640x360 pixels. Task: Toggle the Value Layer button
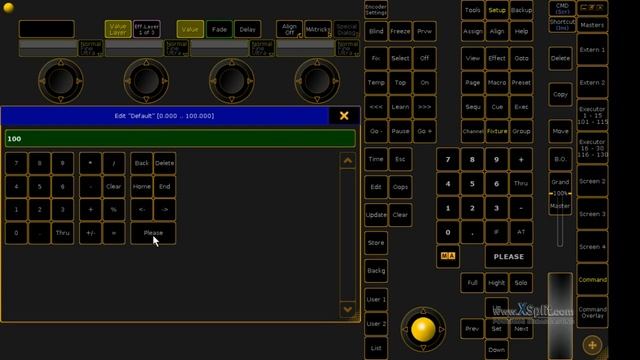coord(118,29)
